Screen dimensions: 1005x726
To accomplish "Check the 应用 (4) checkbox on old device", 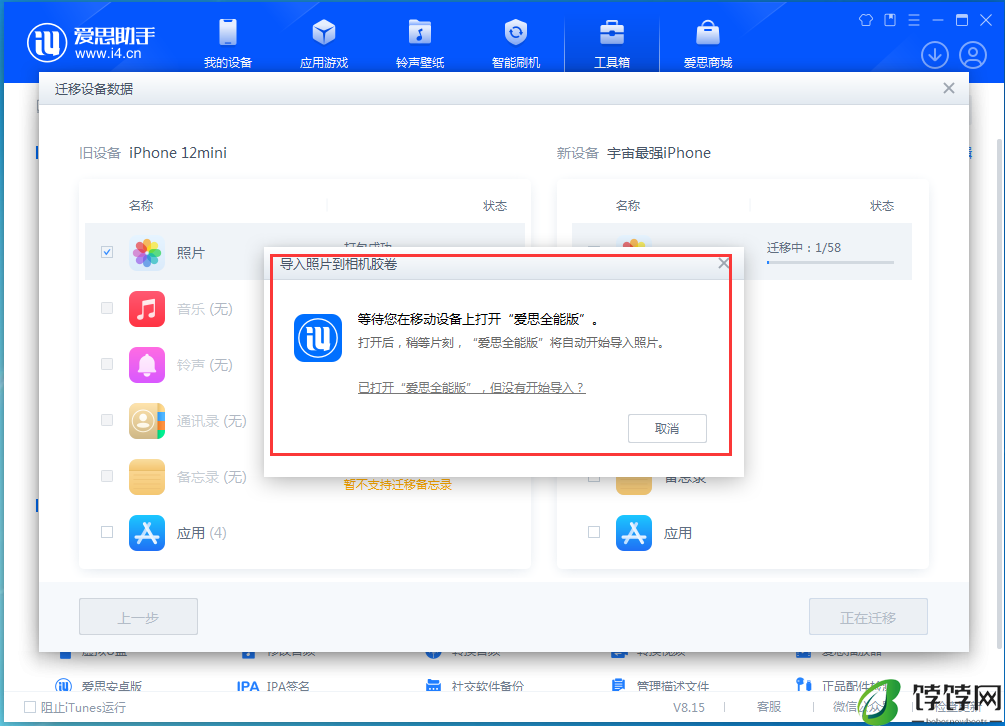I will [x=107, y=532].
